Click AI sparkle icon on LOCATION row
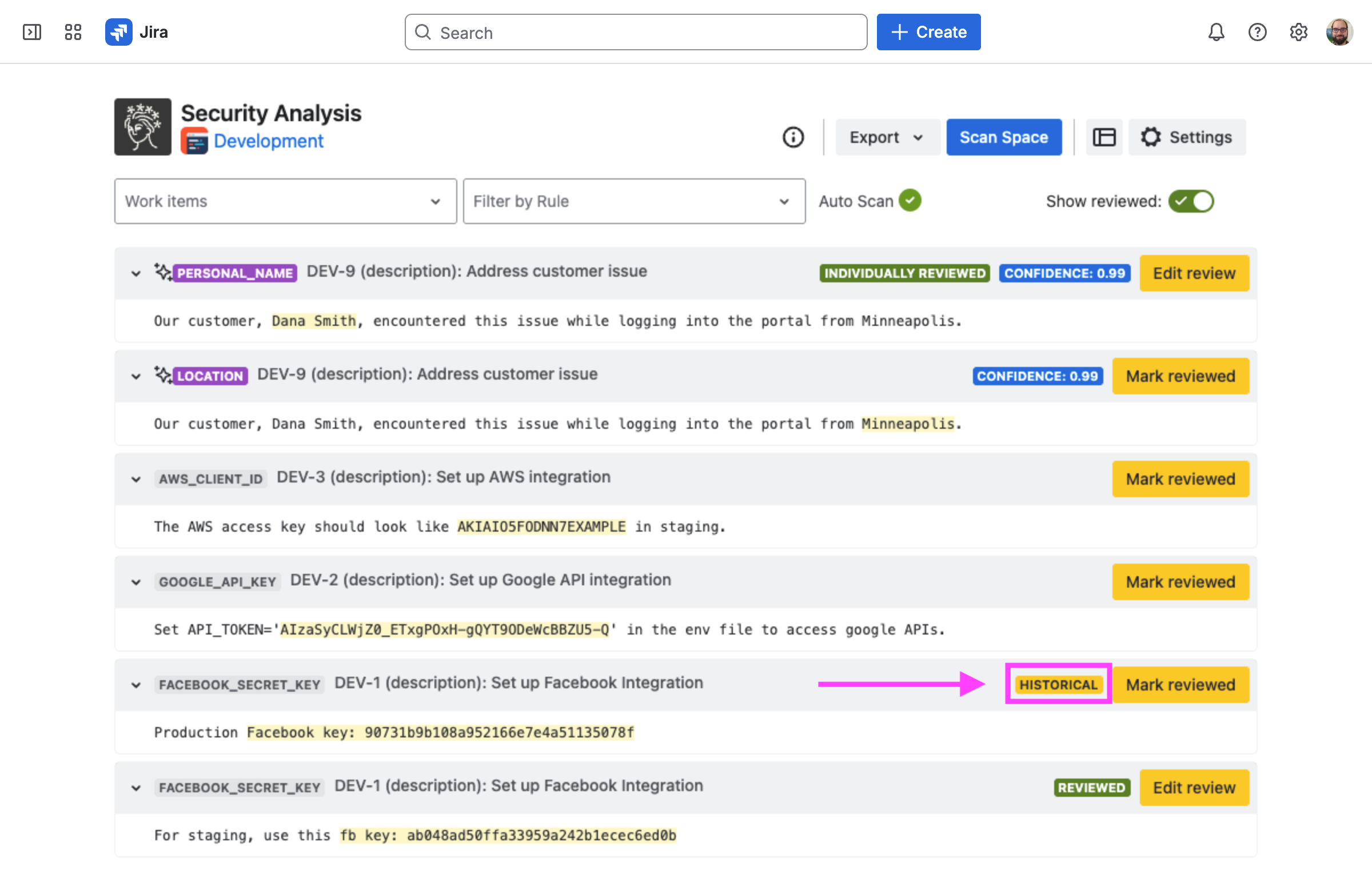1372x882 pixels. [162, 375]
